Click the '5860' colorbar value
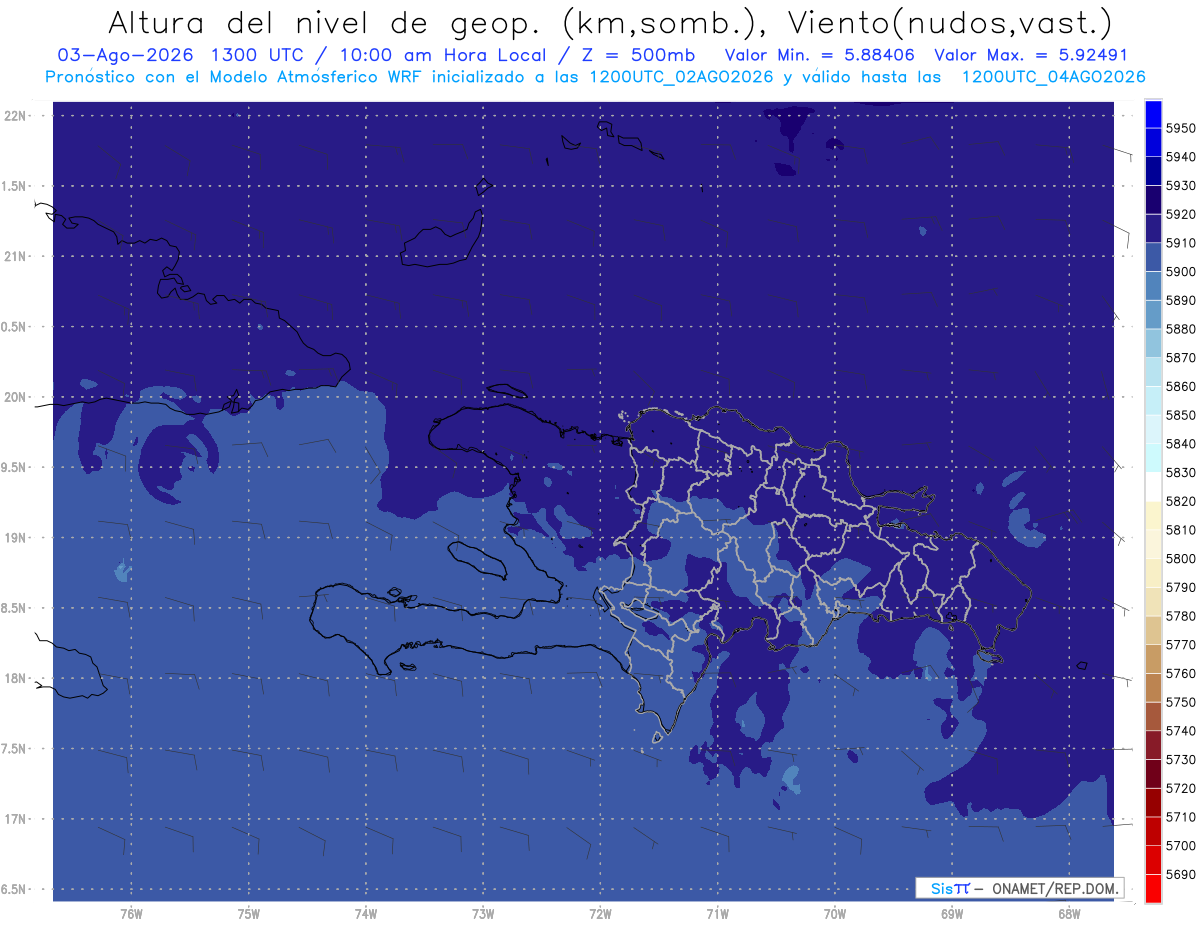Image resolution: width=1200 pixels, height=927 pixels. tap(1180, 386)
